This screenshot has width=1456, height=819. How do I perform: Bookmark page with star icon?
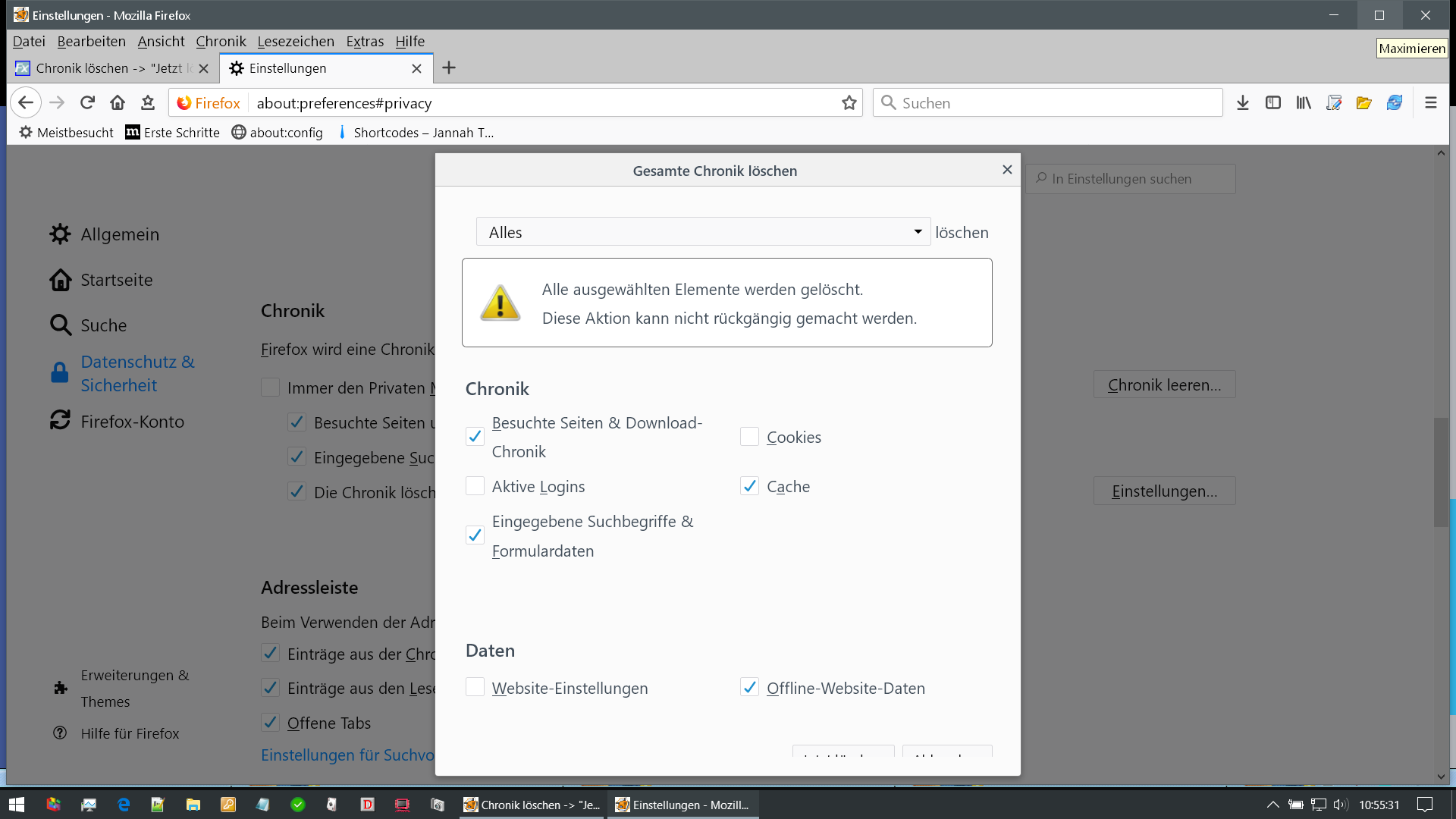click(849, 102)
